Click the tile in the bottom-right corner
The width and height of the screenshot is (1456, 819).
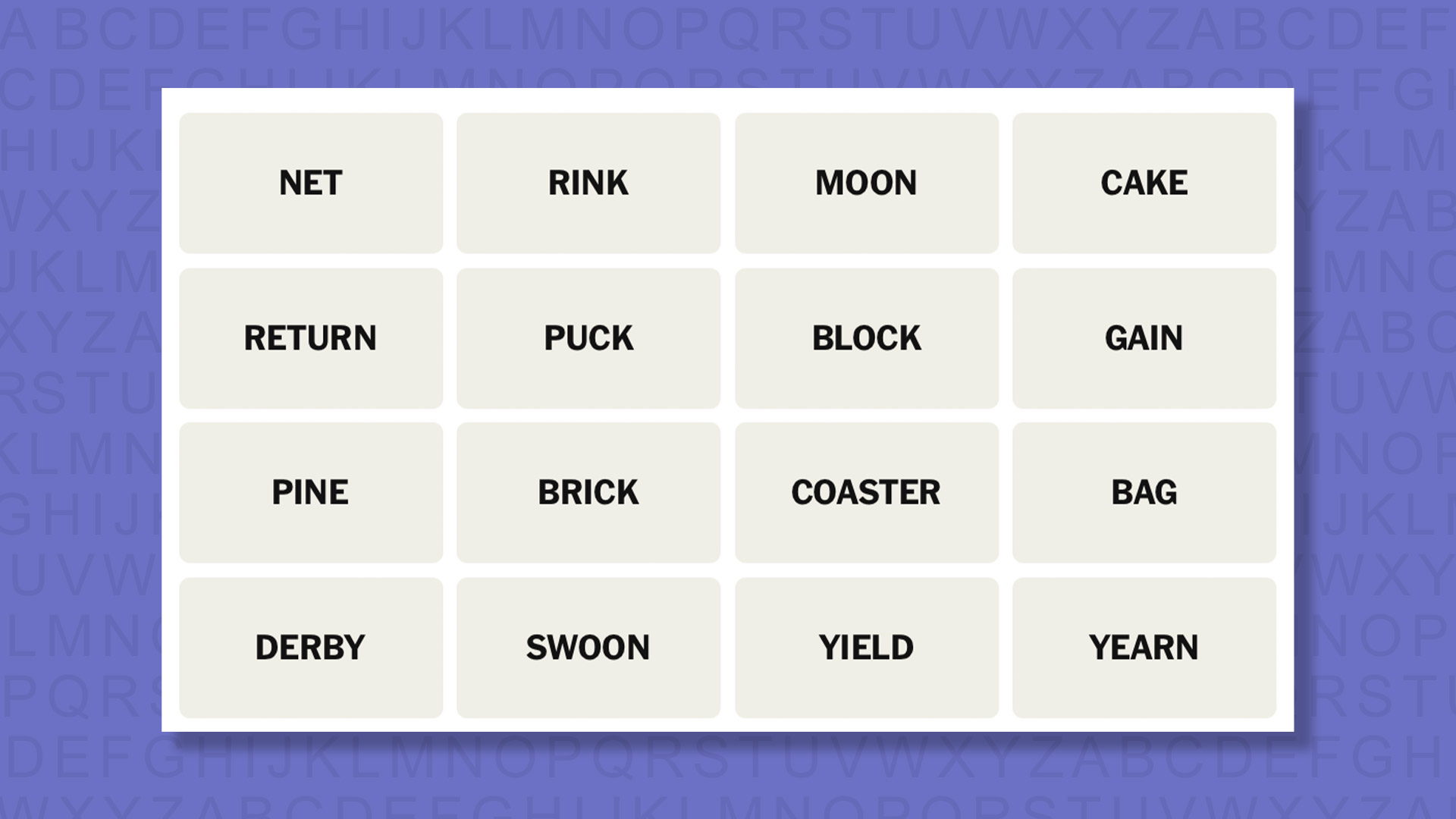(x=1144, y=647)
